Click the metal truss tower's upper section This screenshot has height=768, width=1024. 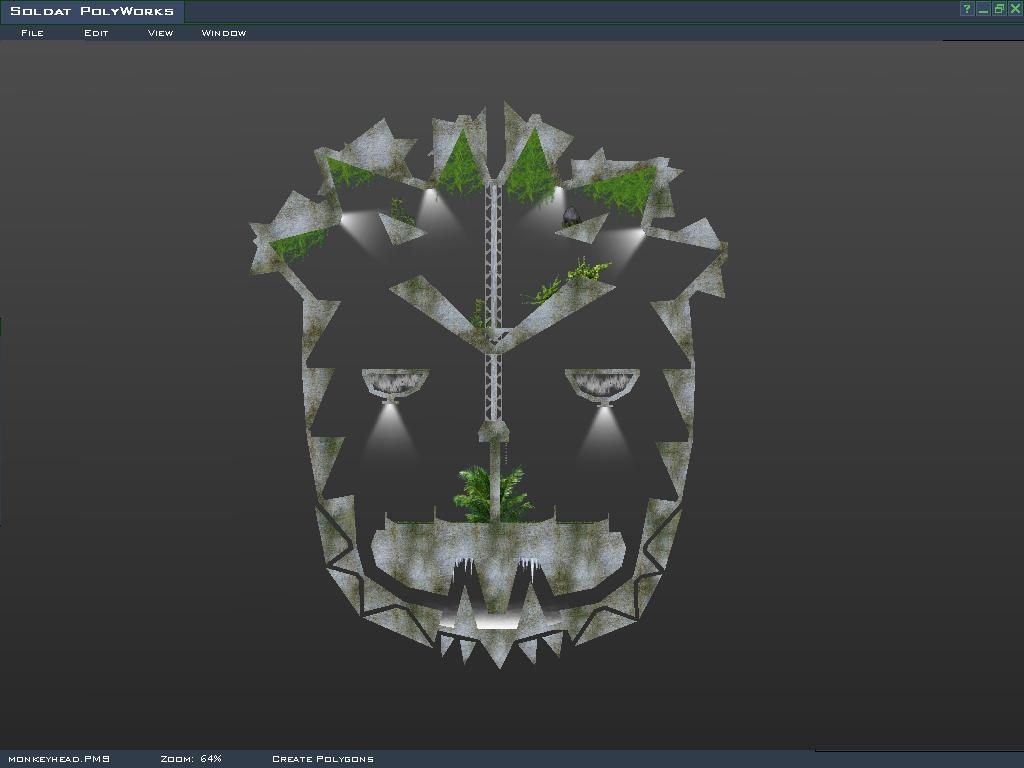492,250
